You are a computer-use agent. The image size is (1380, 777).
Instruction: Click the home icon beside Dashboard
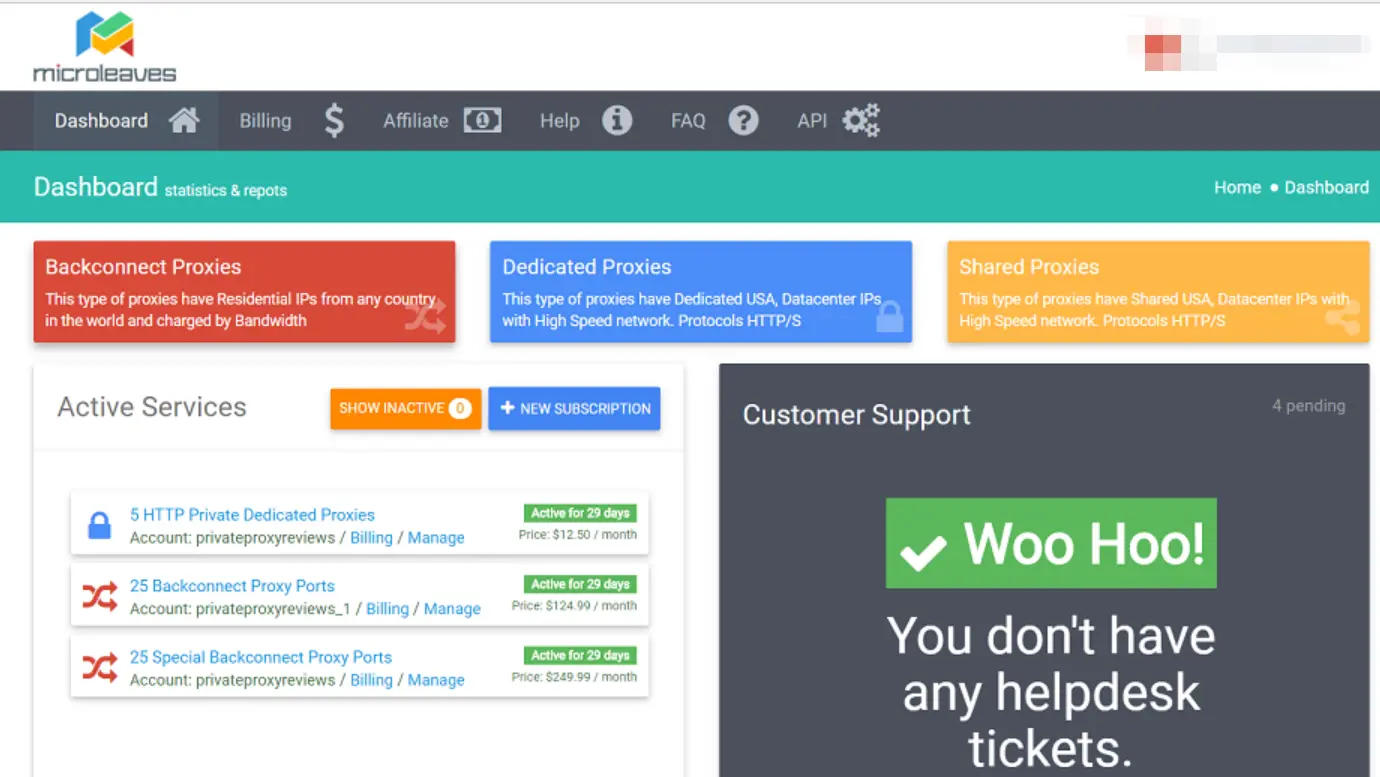click(x=184, y=121)
